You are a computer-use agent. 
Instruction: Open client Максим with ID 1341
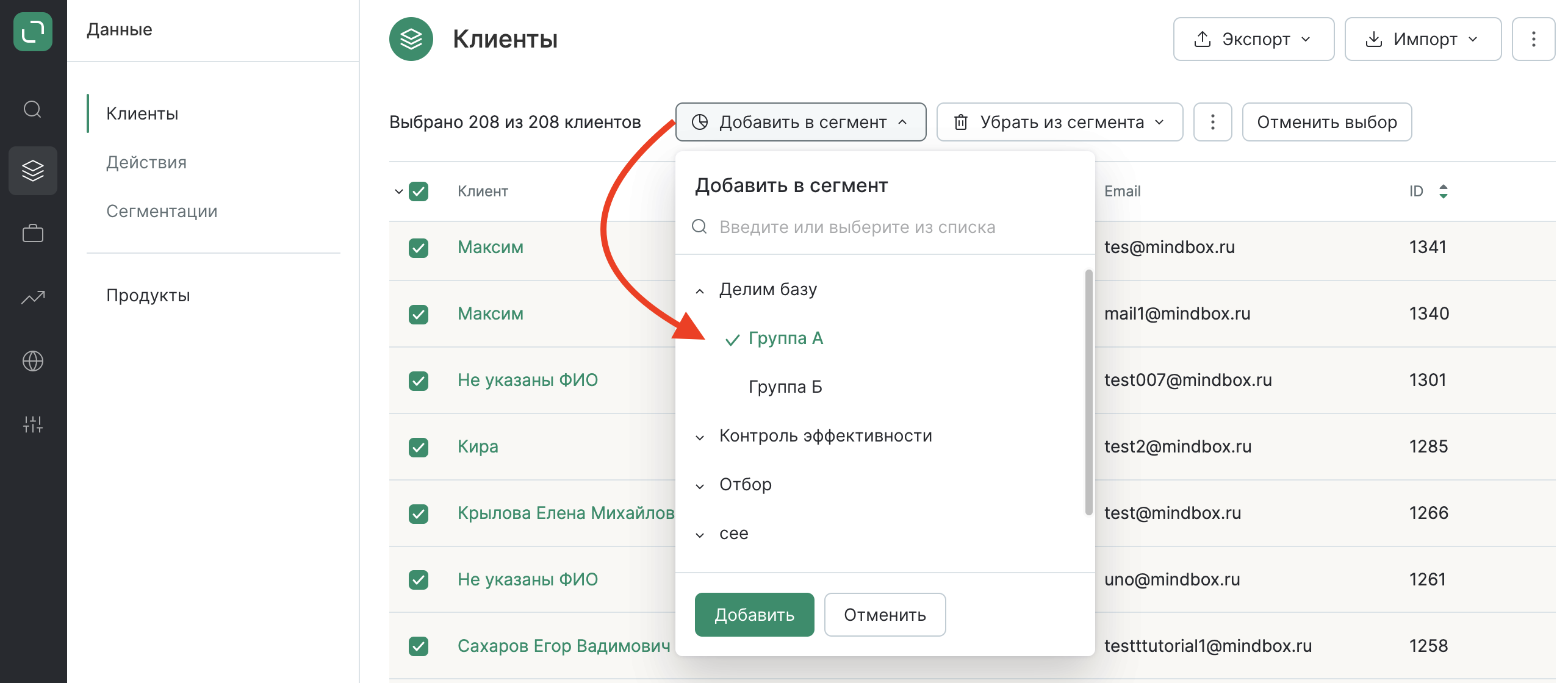pyautogui.click(x=491, y=247)
